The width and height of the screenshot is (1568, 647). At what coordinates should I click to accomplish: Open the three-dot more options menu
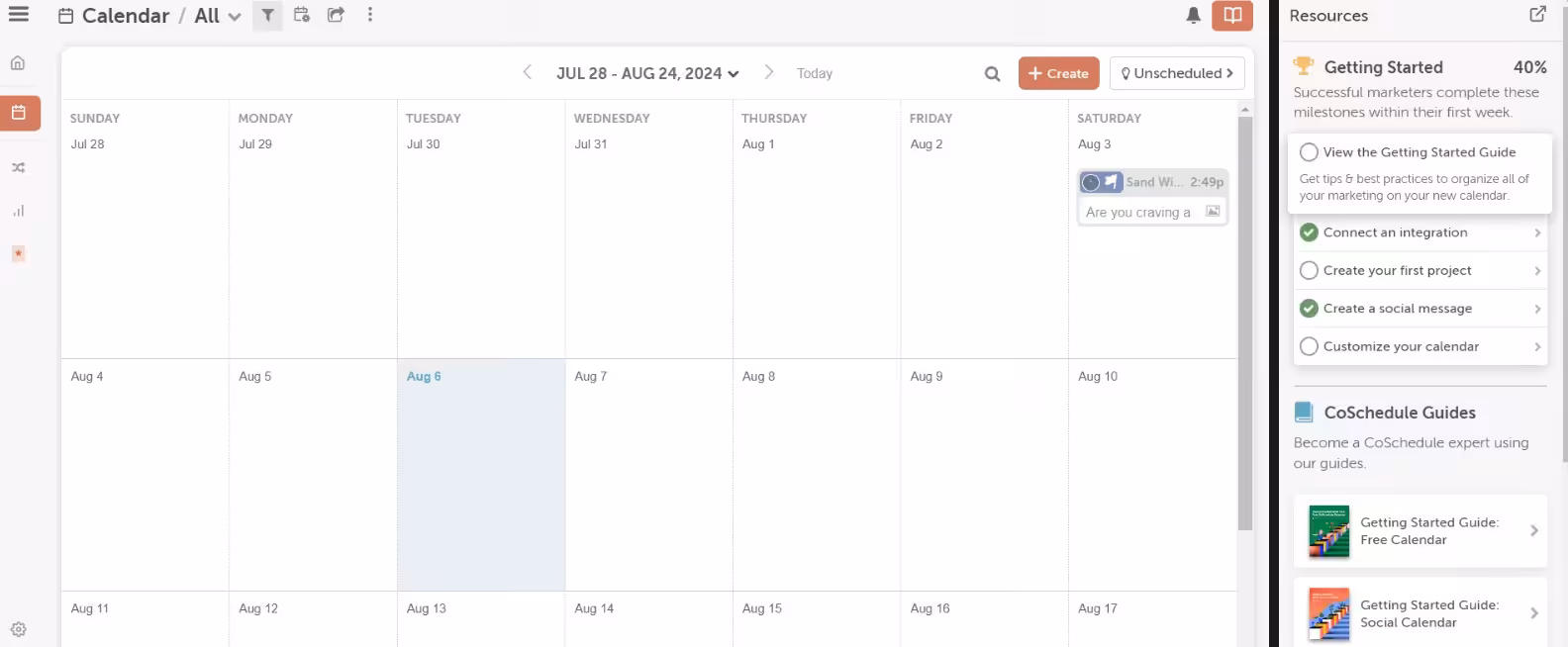pos(370,15)
